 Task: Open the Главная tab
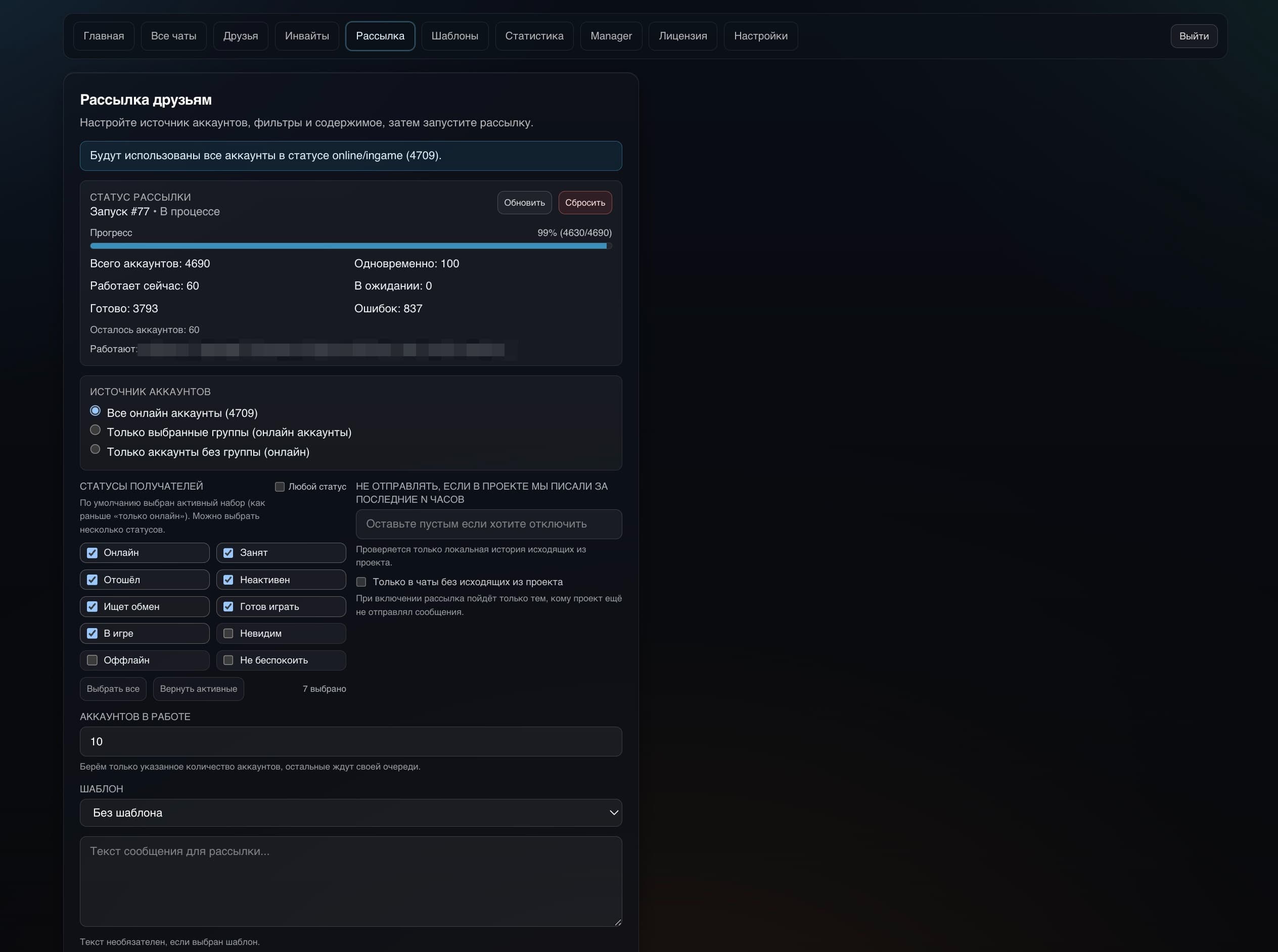point(104,36)
